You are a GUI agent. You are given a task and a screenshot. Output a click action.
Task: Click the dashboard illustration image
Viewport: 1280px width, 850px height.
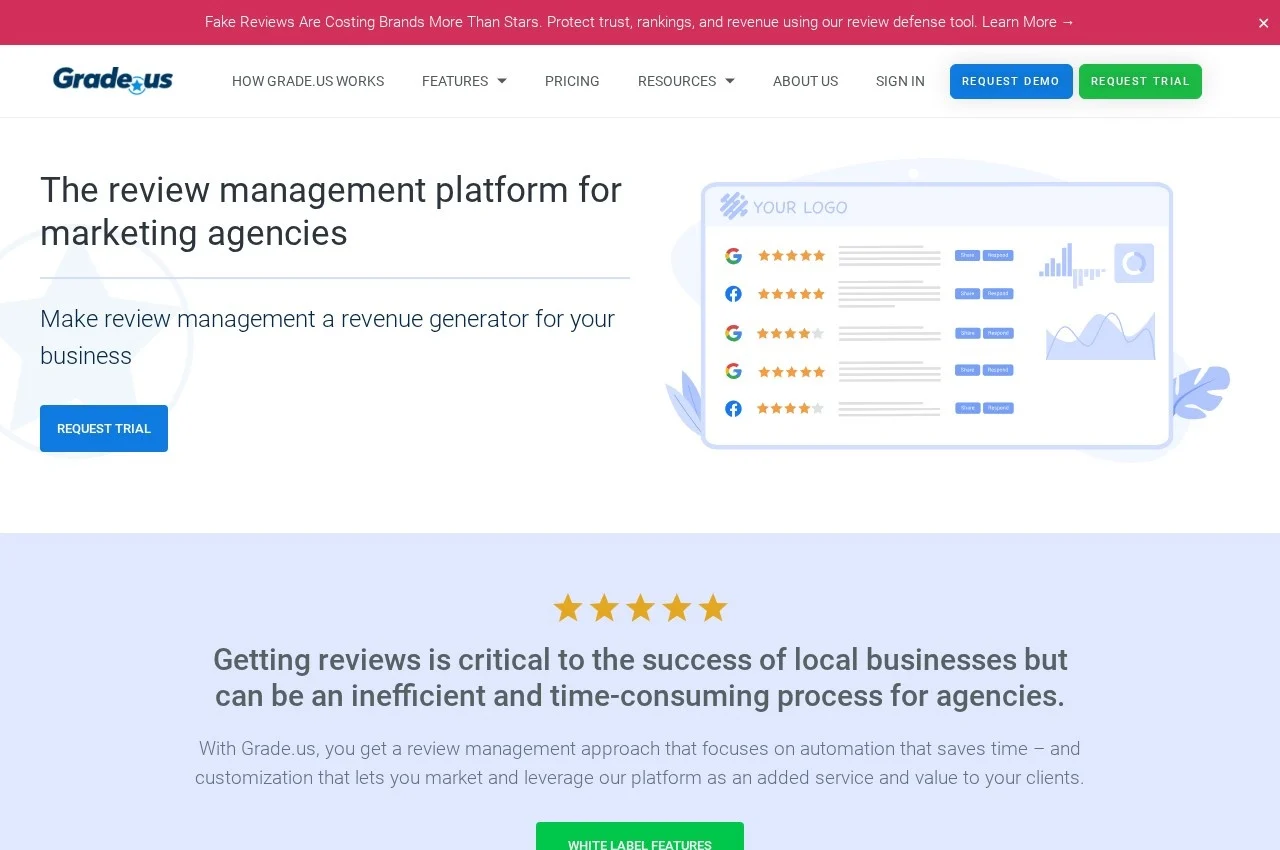(x=947, y=310)
